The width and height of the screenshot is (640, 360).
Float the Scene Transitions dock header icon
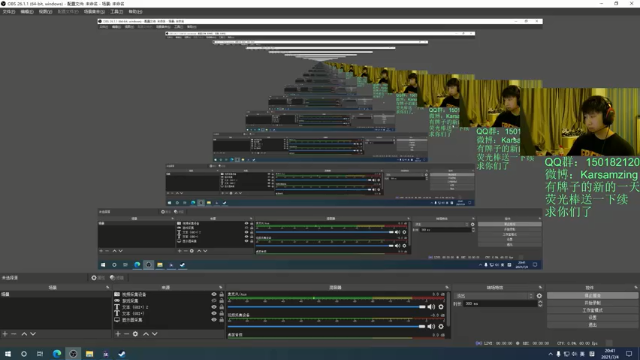point(540,287)
